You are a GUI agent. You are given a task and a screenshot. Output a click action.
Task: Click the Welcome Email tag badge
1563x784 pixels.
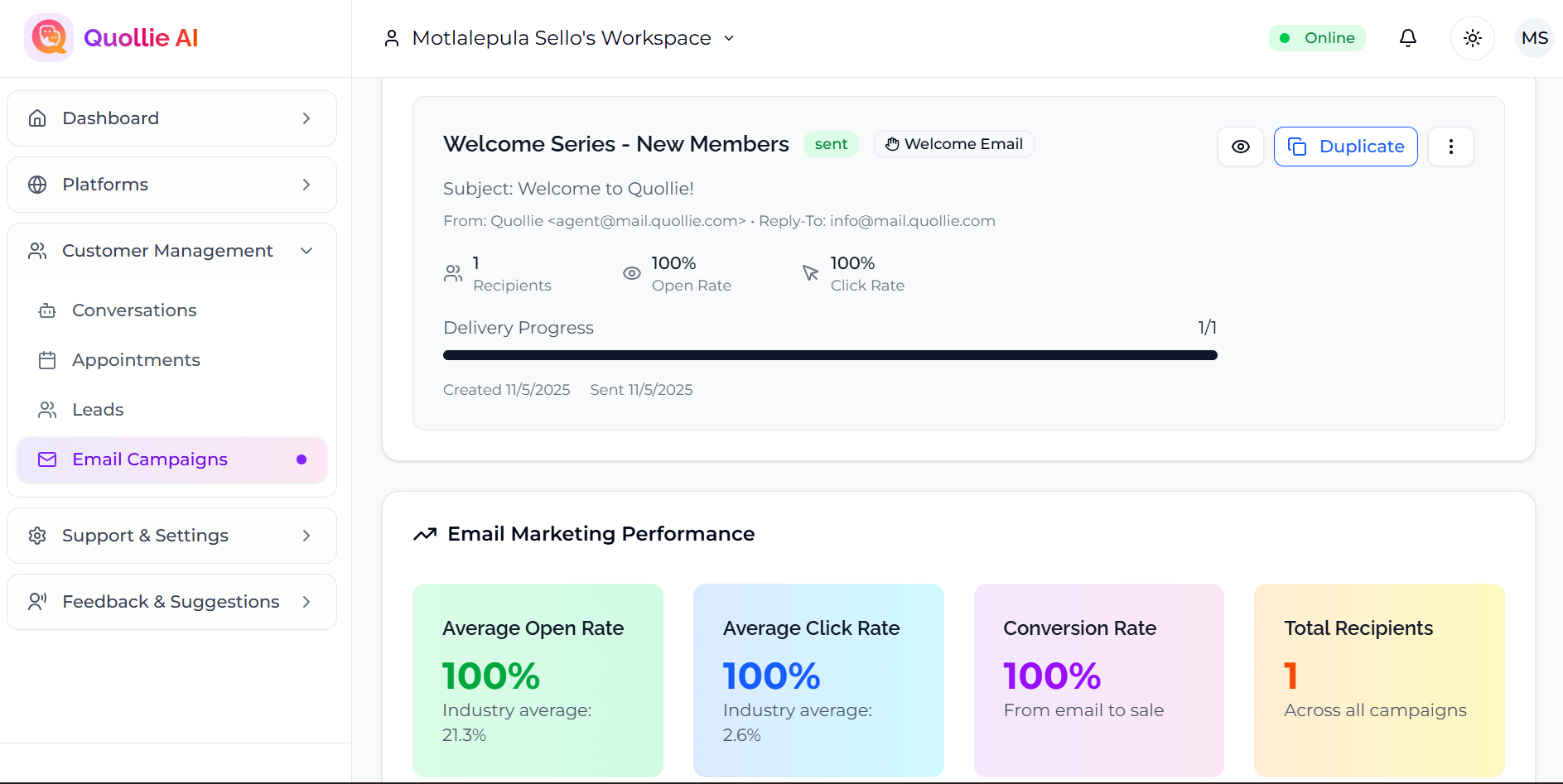pos(953,144)
